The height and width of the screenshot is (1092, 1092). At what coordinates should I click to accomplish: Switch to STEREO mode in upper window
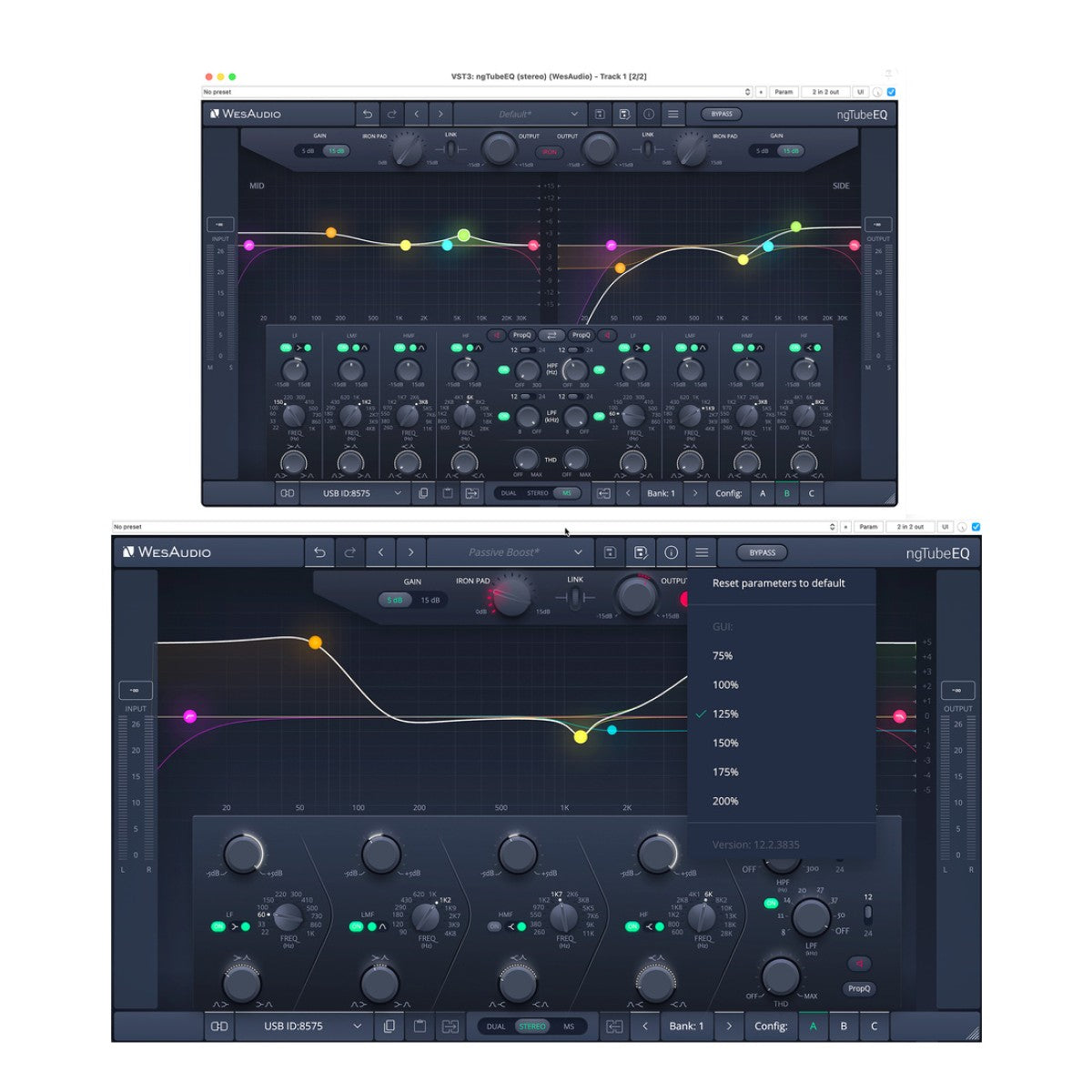(x=538, y=493)
